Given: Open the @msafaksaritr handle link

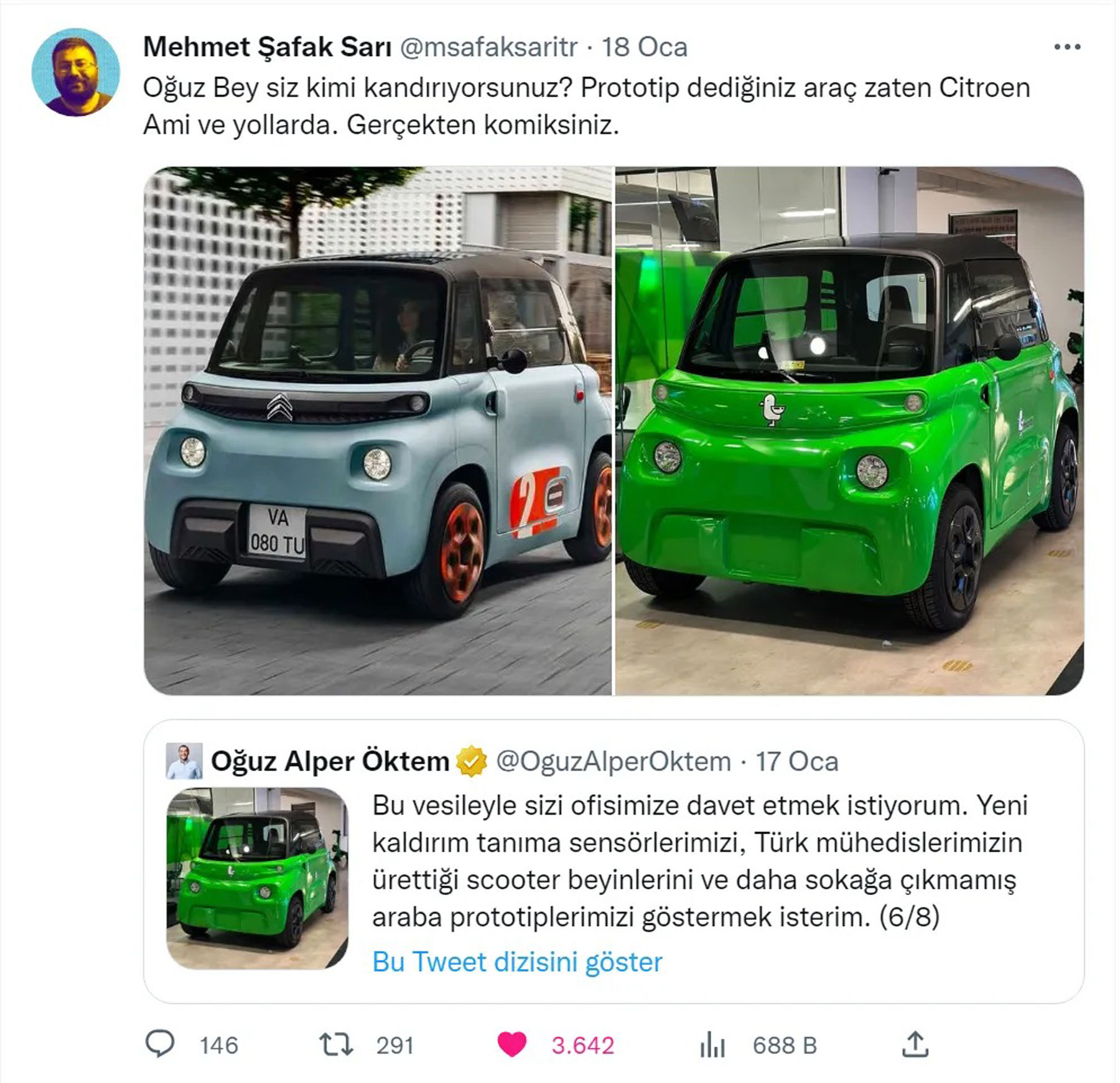Looking at the screenshot, I should [488, 47].
